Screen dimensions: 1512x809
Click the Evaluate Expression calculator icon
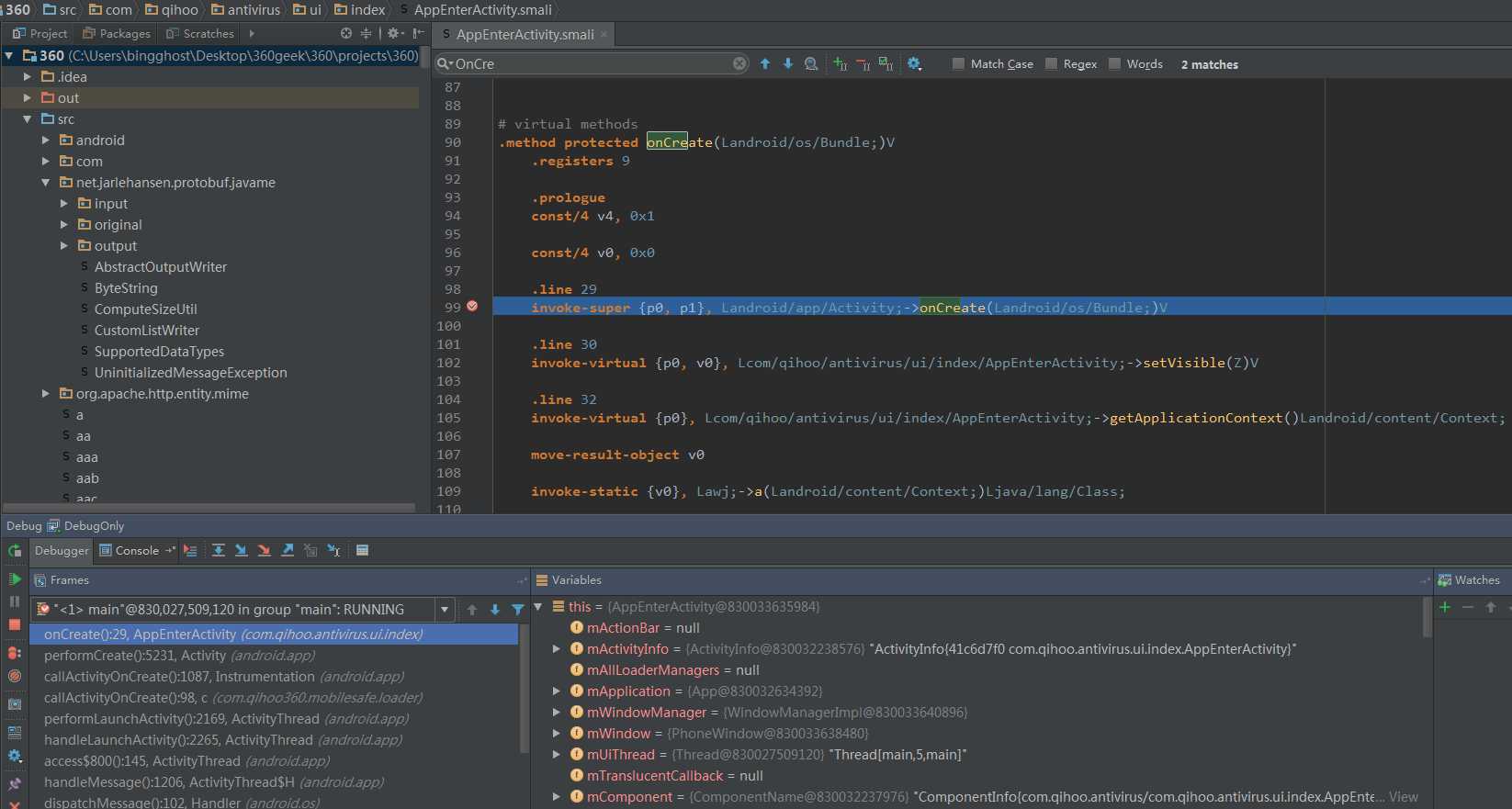[362, 550]
